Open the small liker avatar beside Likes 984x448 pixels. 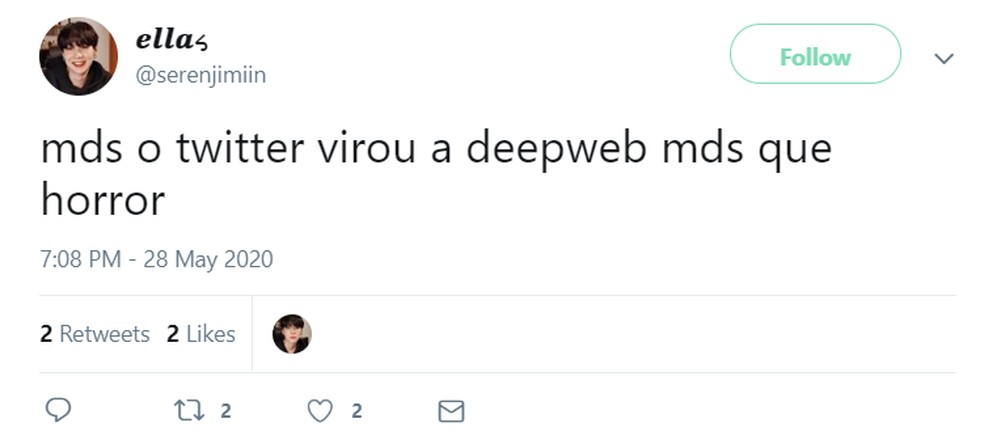tap(292, 334)
